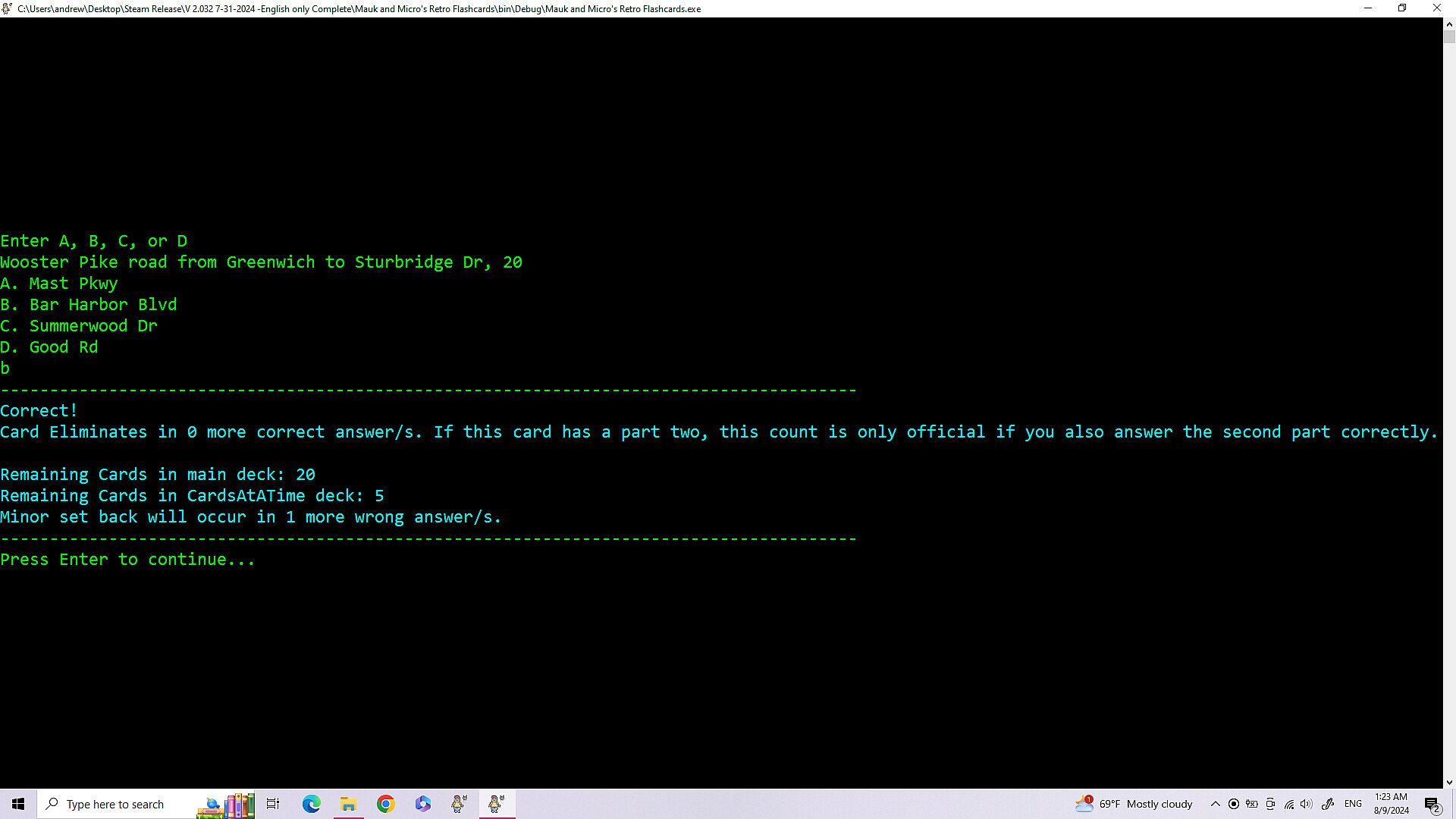Restore down the console window

[1402, 8]
